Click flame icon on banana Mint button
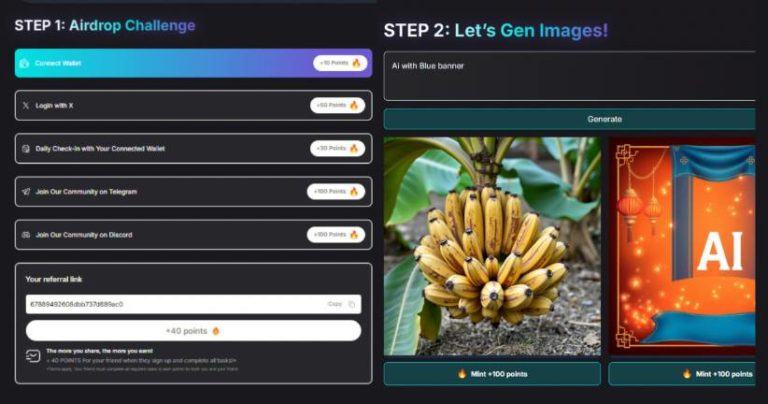Viewport: 768px width, 404px height. (x=461, y=374)
